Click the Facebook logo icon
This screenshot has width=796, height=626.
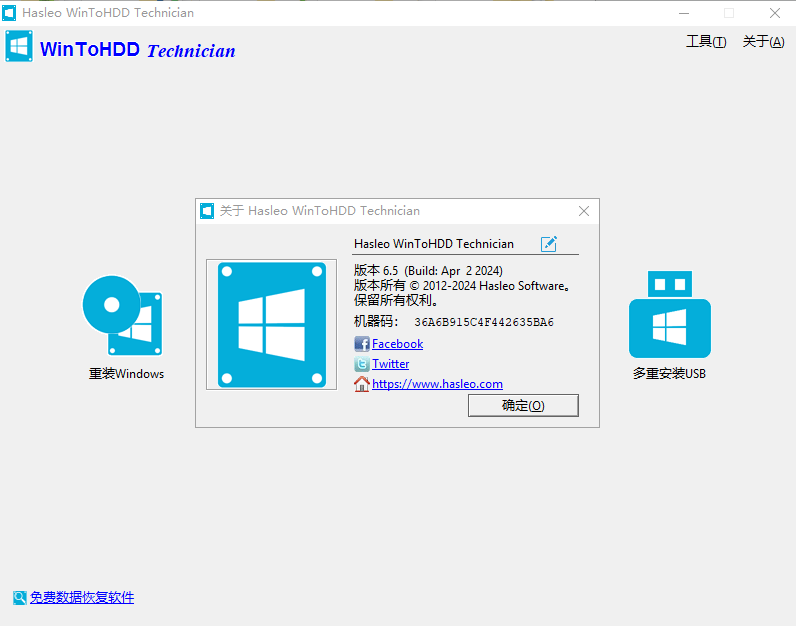(361, 344)
